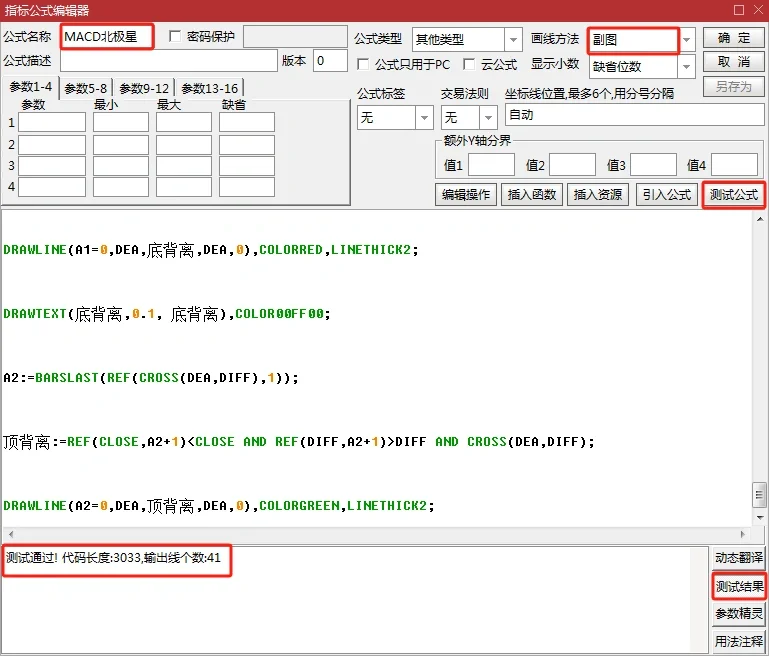Screen dimensions: 769x656
Task: Focus the 值2 input field
Action: (572, 165)
